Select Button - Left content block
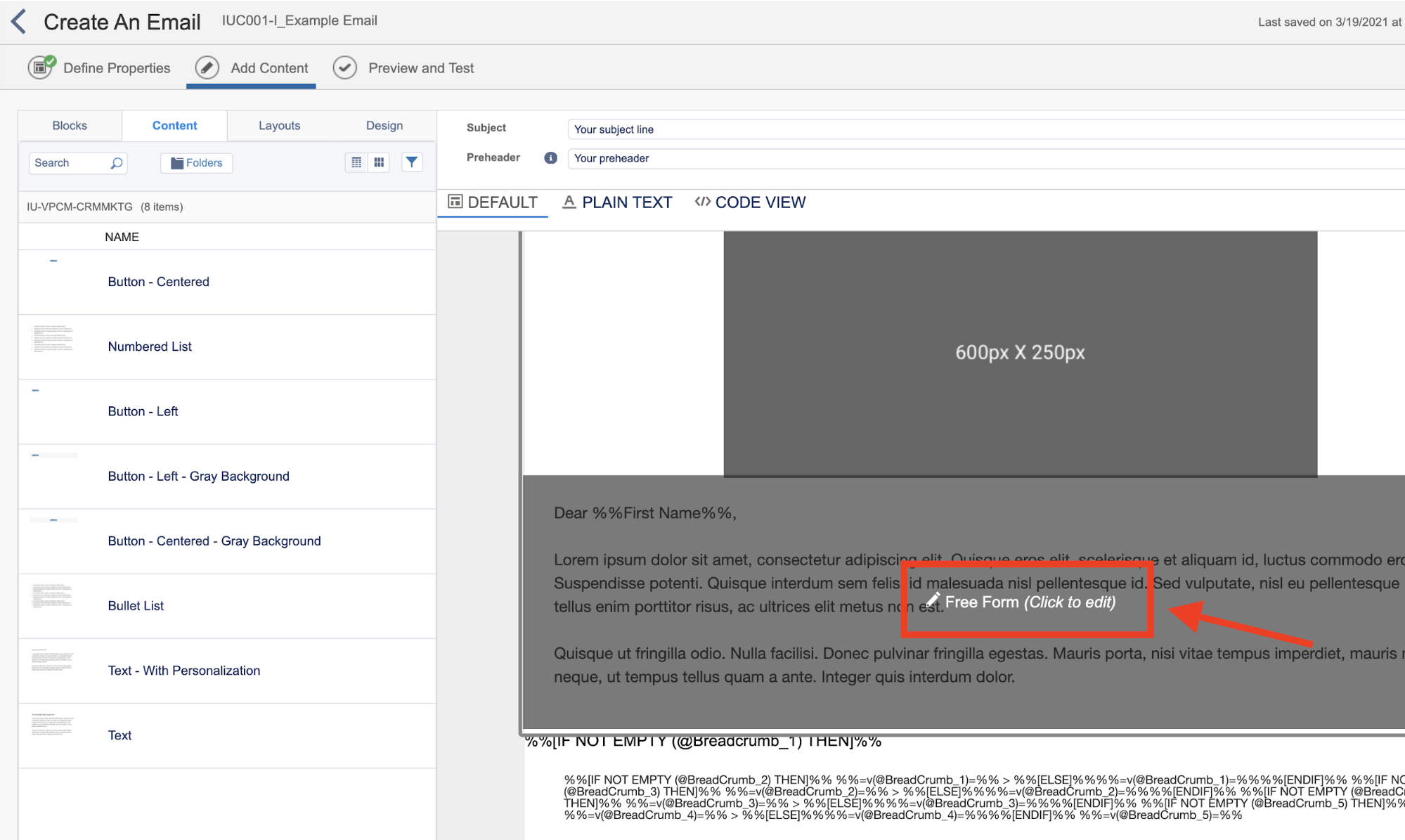Viewport: 1405px width, 840px height. click(227, 411)
